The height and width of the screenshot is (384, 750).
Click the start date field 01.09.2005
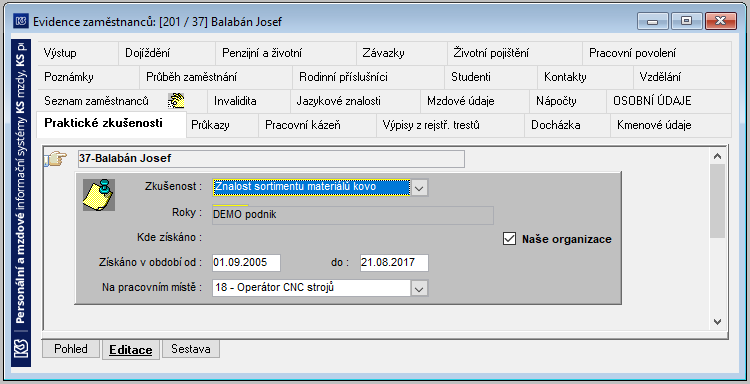coord(246,263)
